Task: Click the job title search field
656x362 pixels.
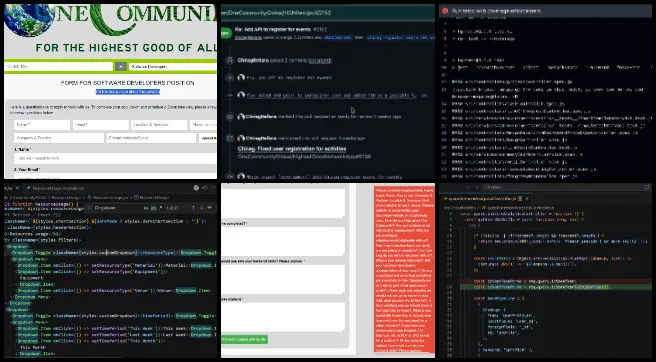Action: pos(59,67)
